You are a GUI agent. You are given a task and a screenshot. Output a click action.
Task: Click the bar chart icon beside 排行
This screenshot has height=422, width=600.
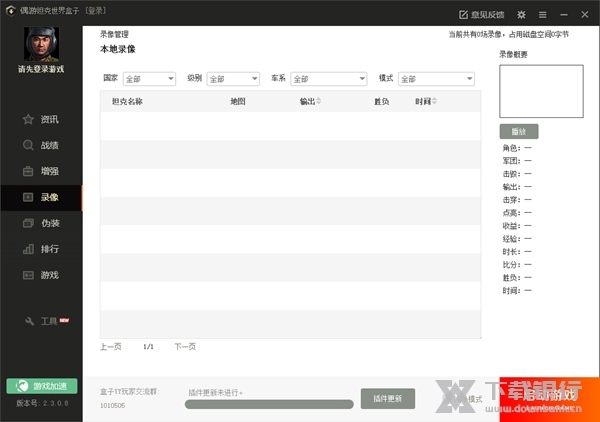pyautogui.click(x=28, y=249)
